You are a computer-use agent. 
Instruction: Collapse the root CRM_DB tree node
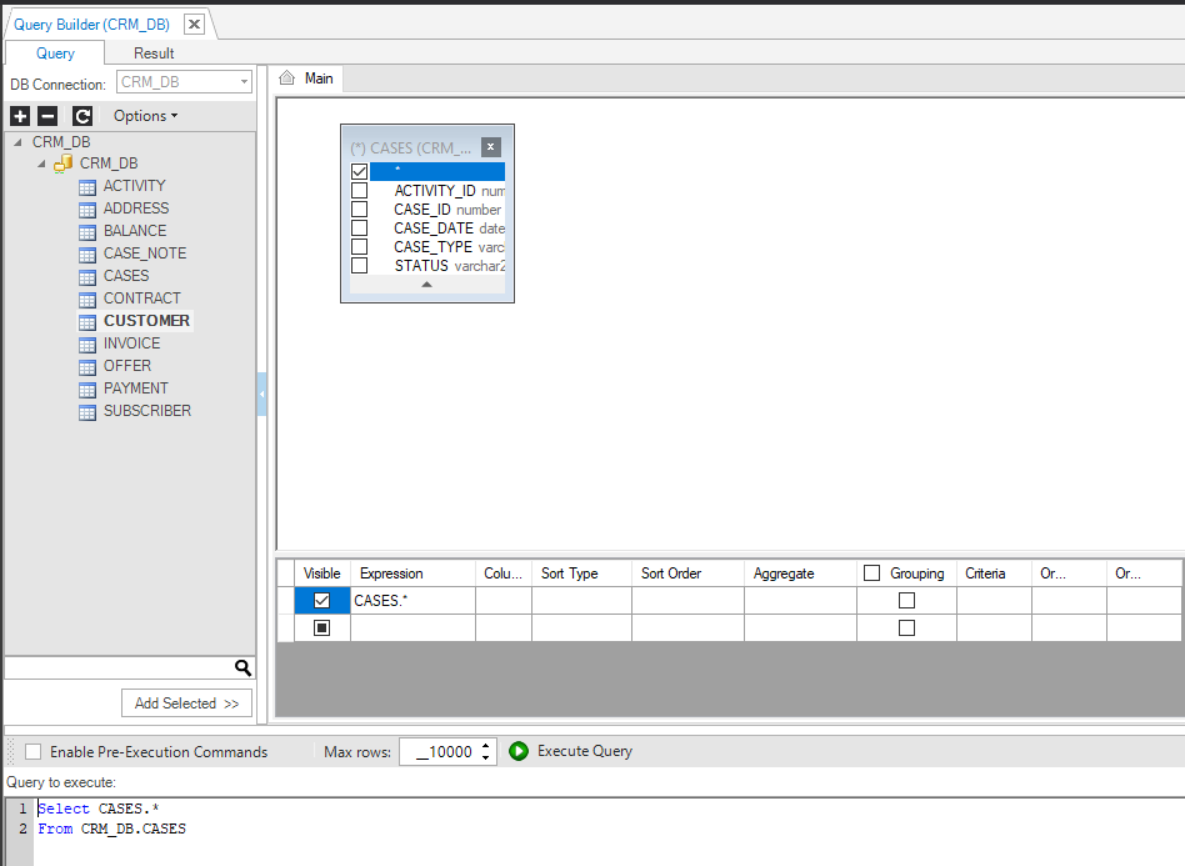click(18, 142)
